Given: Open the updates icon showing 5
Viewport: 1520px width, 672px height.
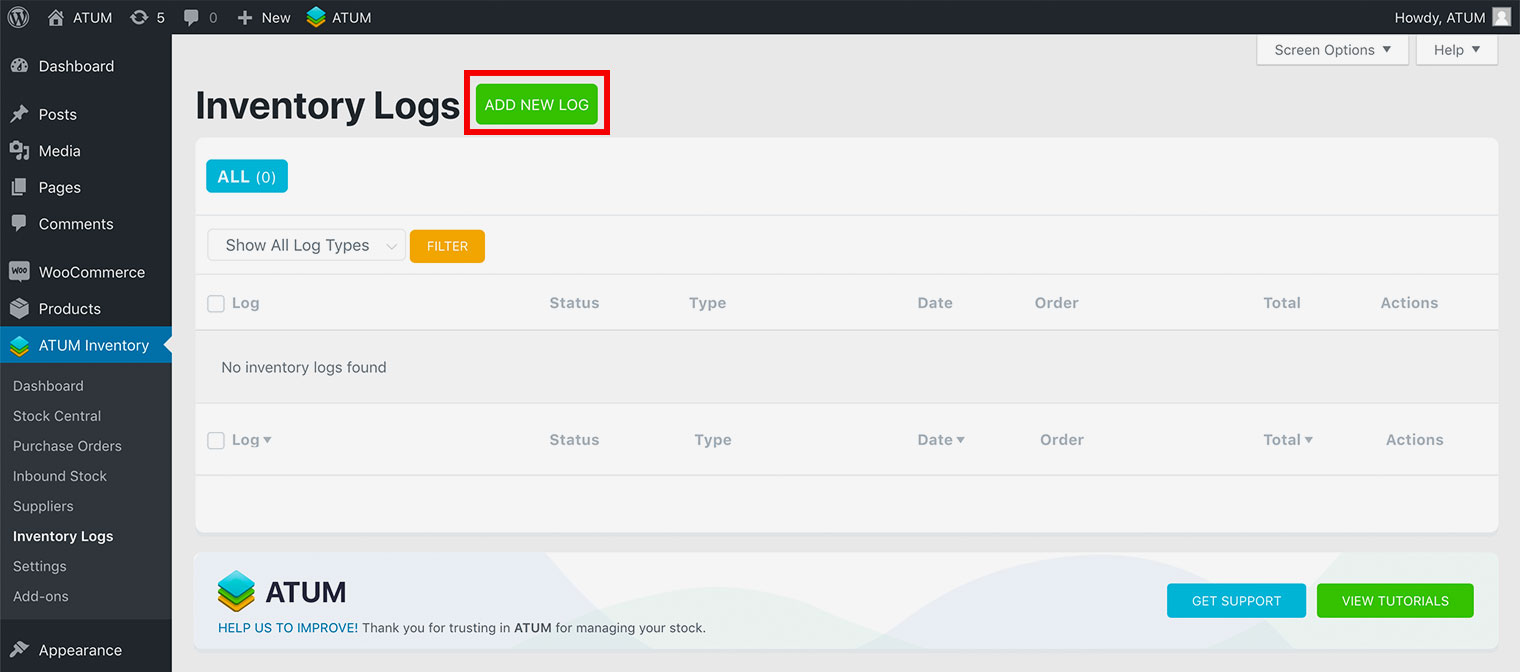Looking at the screenshot, I should [139, 17].
